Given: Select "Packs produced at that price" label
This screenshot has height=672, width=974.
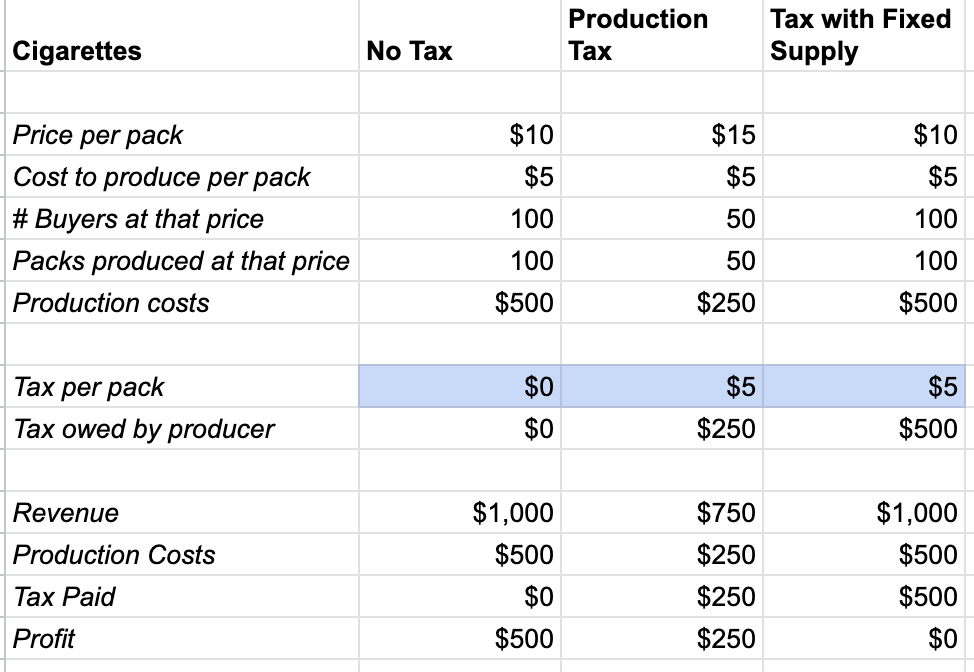Looking at the screenshot, I should coord(182,260).
